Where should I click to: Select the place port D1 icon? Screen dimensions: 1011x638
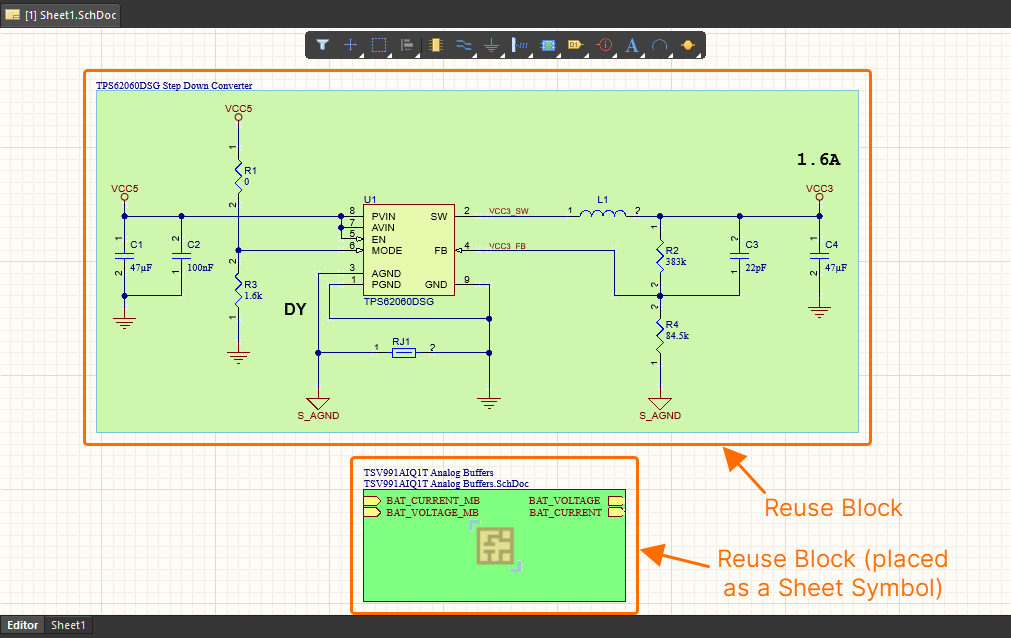tap(575, 45)
